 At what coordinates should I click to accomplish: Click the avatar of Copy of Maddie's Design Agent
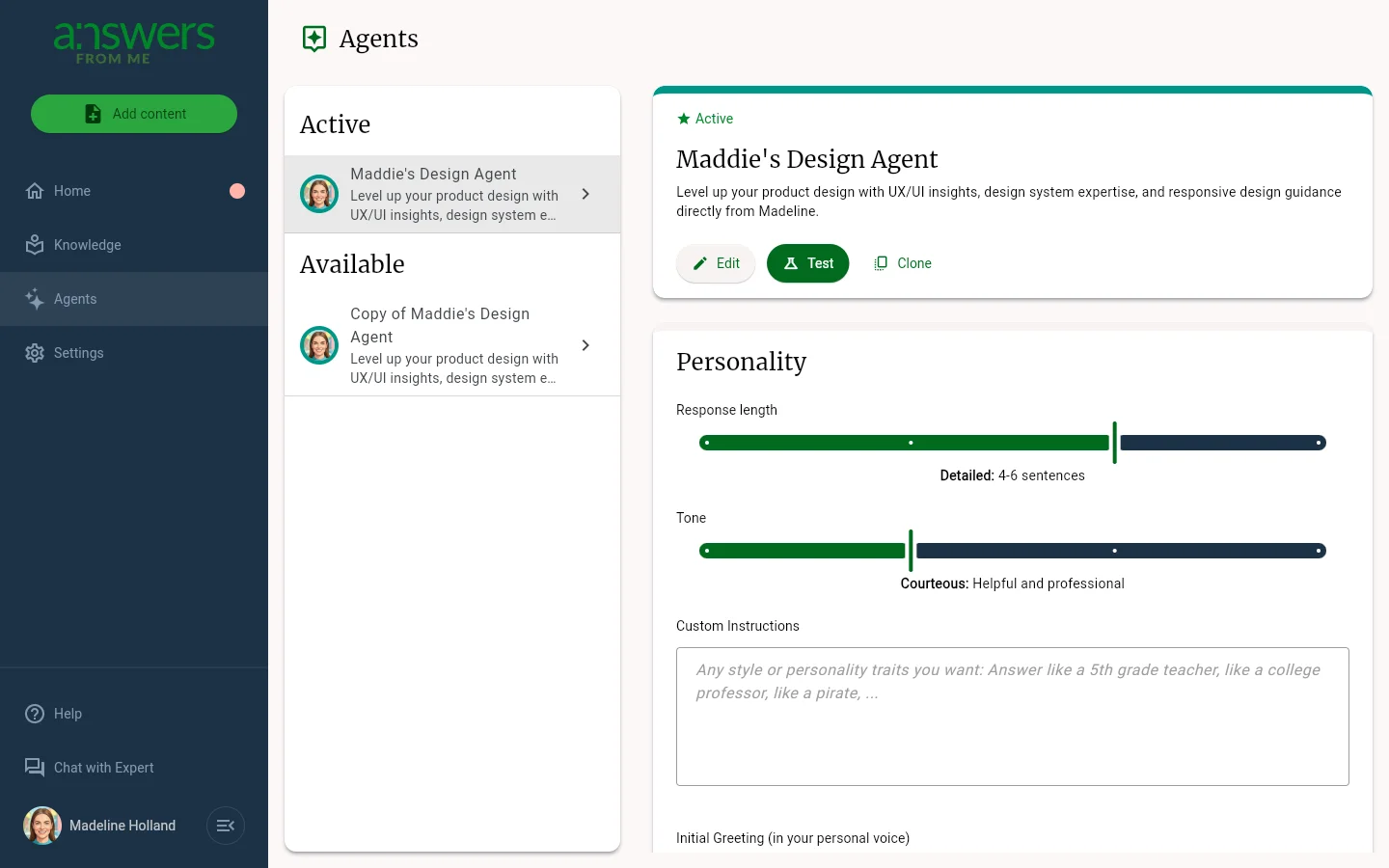(319, 345)
